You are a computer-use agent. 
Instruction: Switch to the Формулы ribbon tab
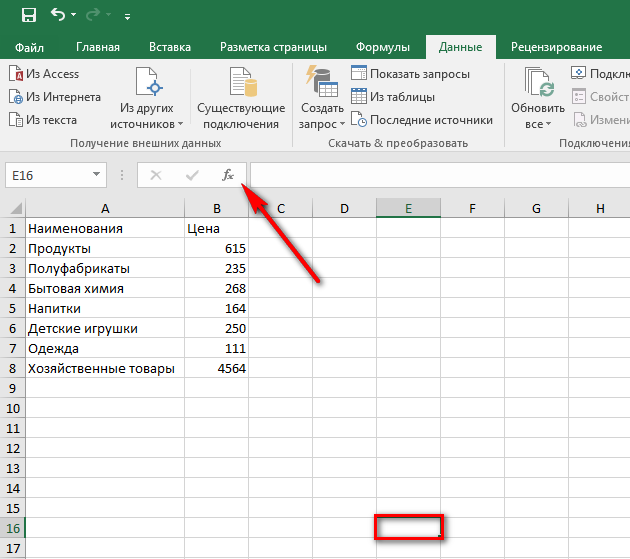click(383, 47)
